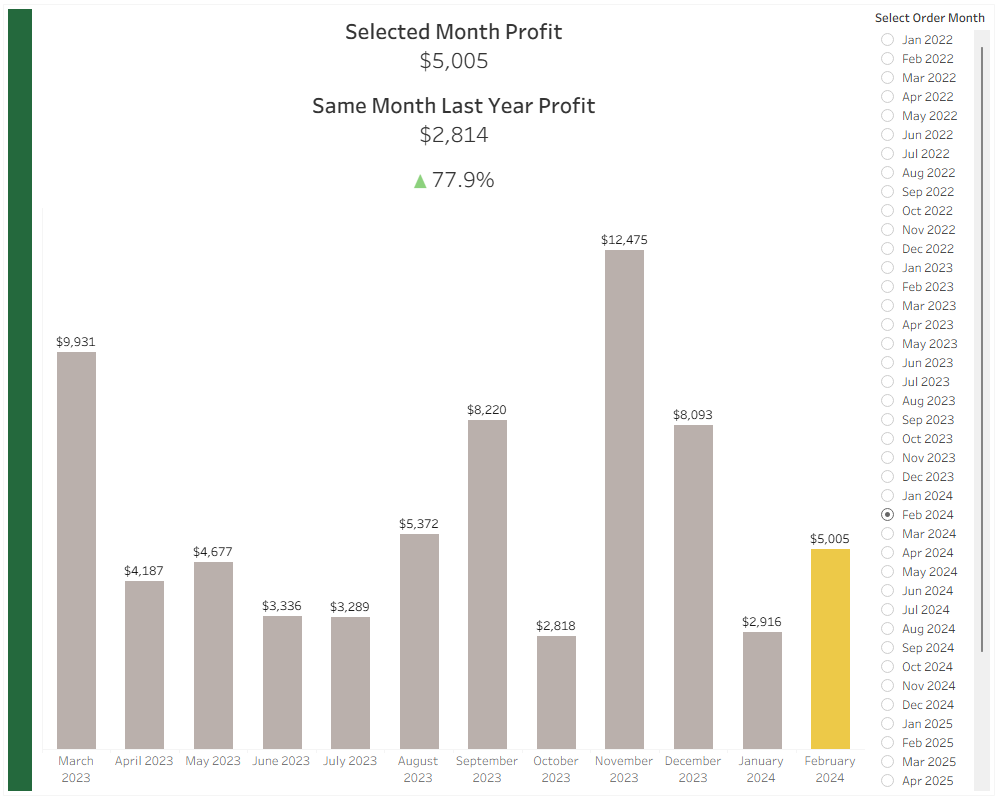Select Dec 2023 in month list

click(x=887, y=477)
